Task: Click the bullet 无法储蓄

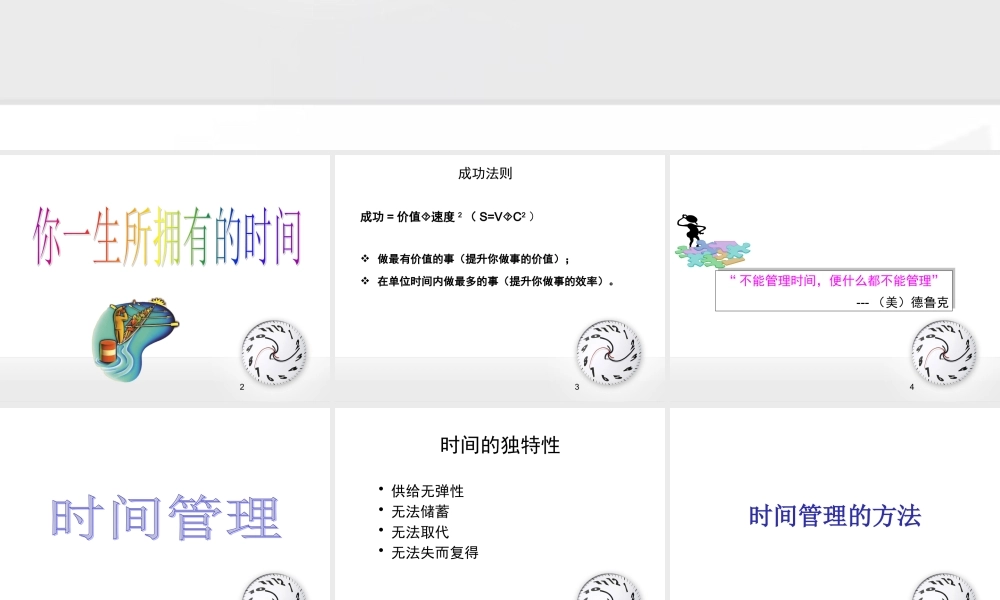Action: tap(420, 511)
